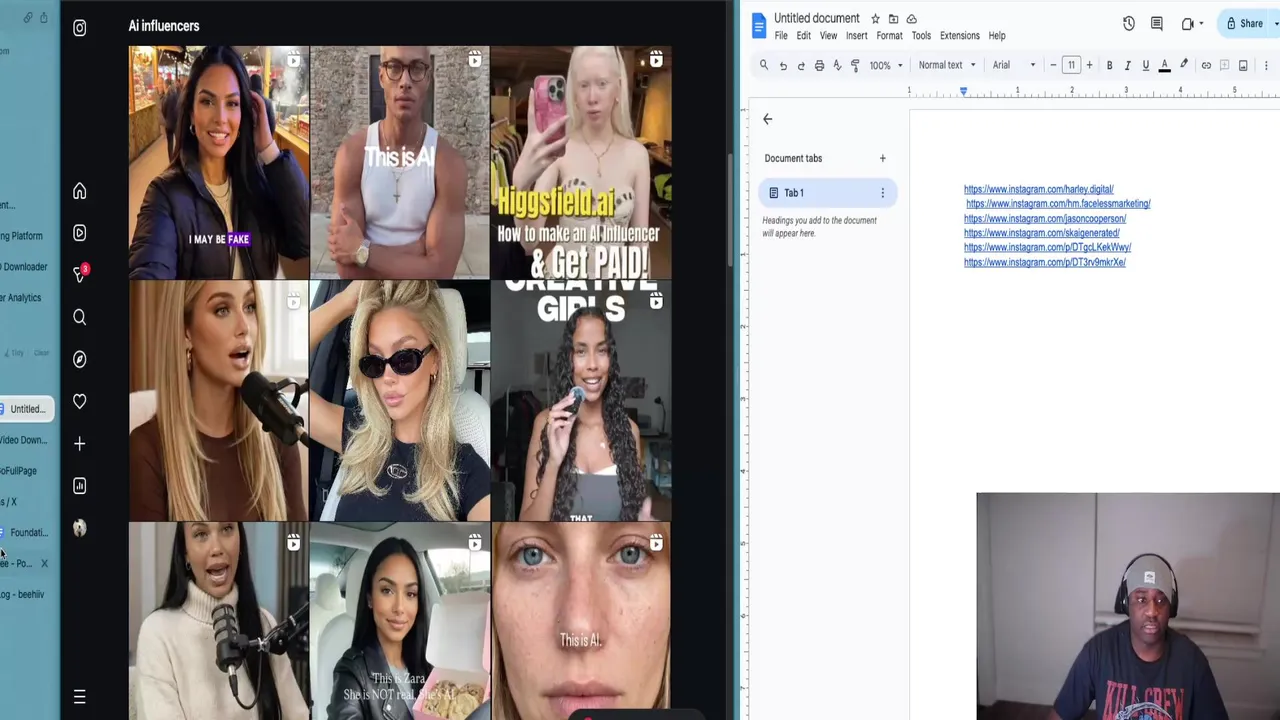Open version history clock icon
The width and height of the screenshot is (1280, 720).
pyautogui.click(x=1128, y=24)
